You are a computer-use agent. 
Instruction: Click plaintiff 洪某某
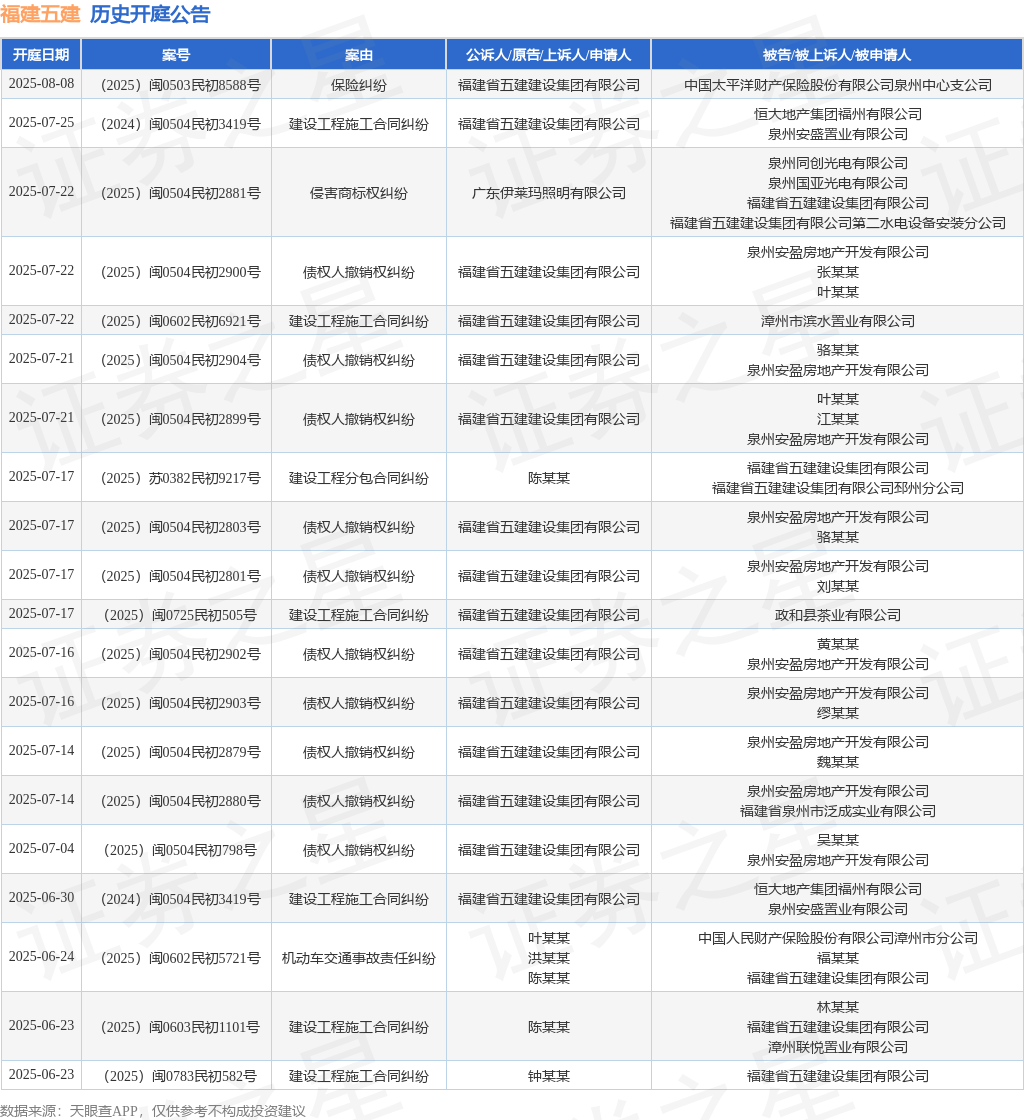point(548,959)
